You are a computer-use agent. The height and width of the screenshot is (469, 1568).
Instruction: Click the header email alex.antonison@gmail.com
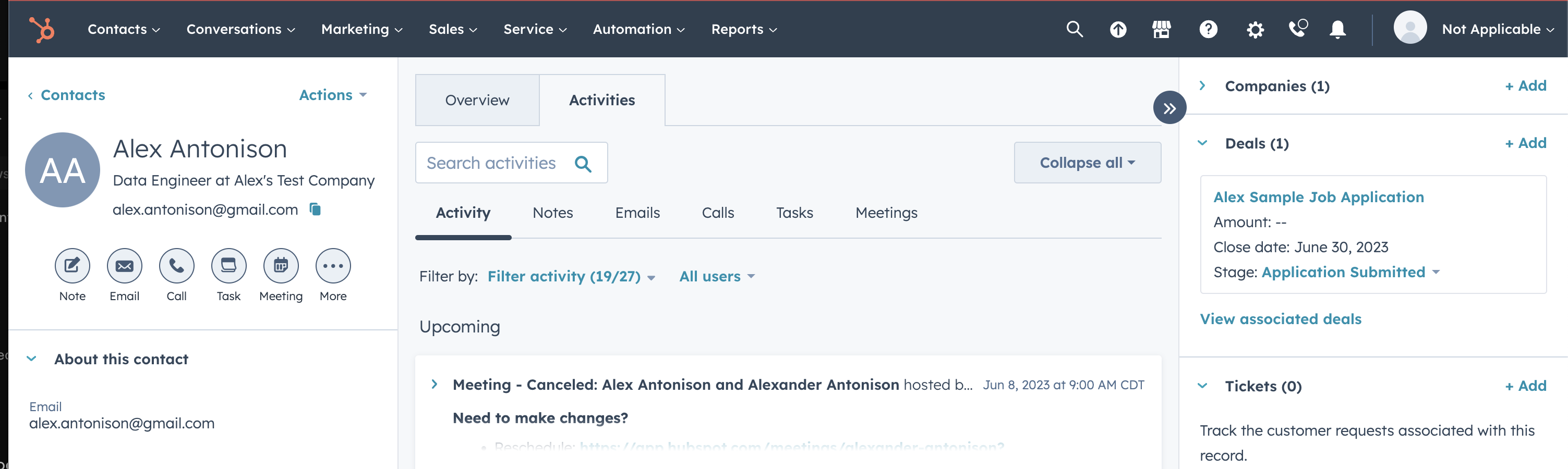click(x=205, y=209)
